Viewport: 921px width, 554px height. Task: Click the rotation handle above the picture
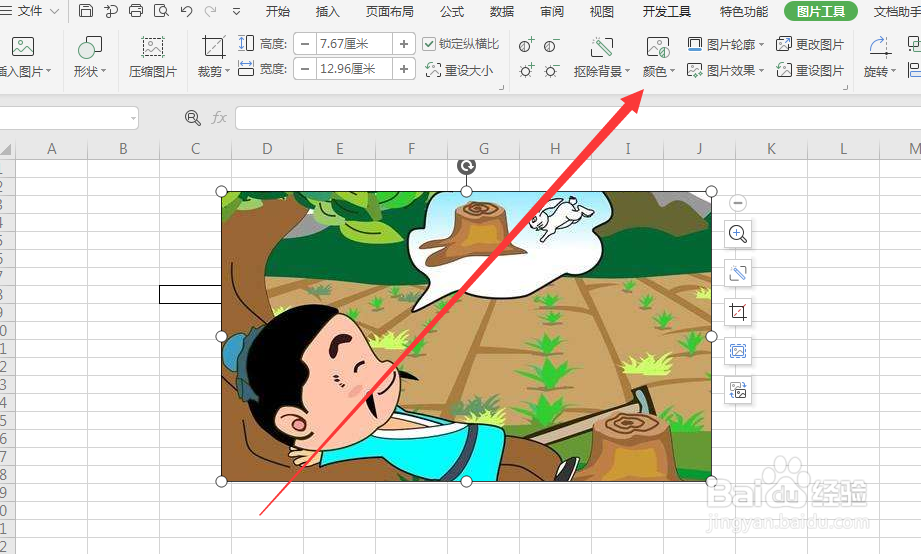tap(466, 166)
